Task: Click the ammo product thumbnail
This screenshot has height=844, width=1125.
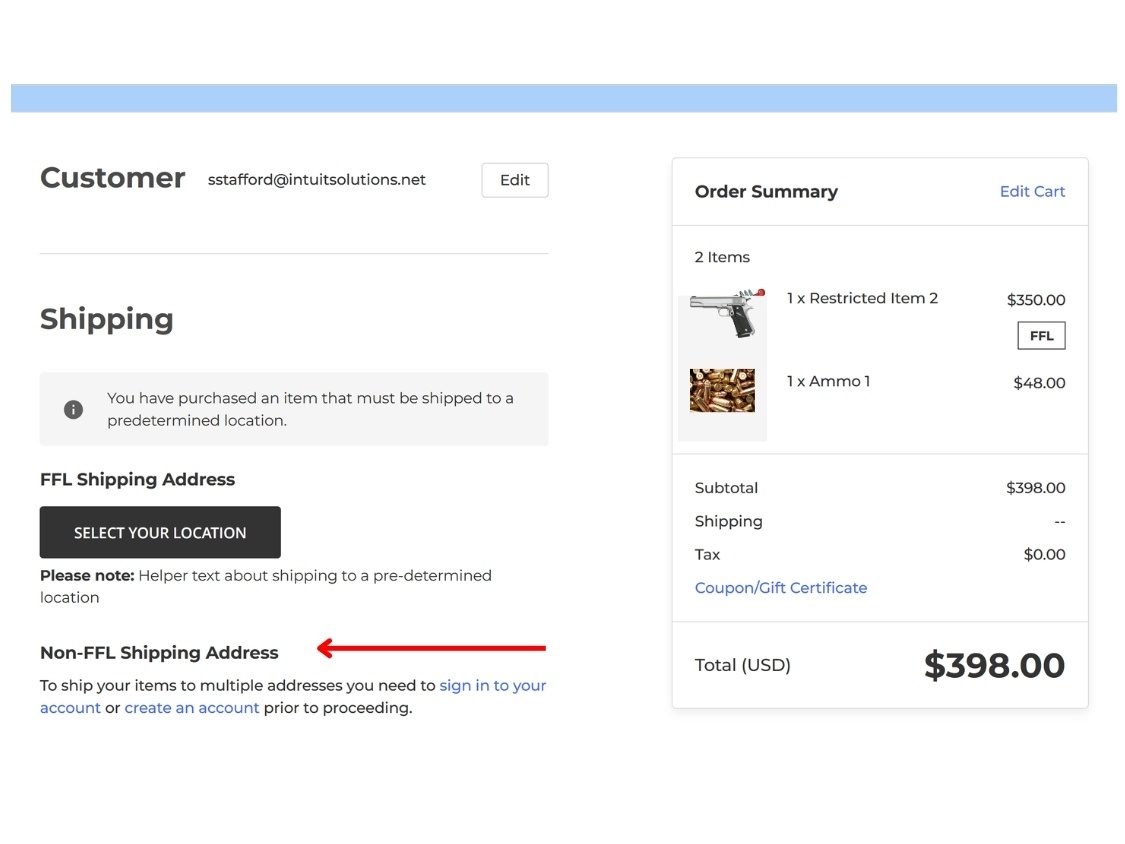Action: [x=722, y=390]
